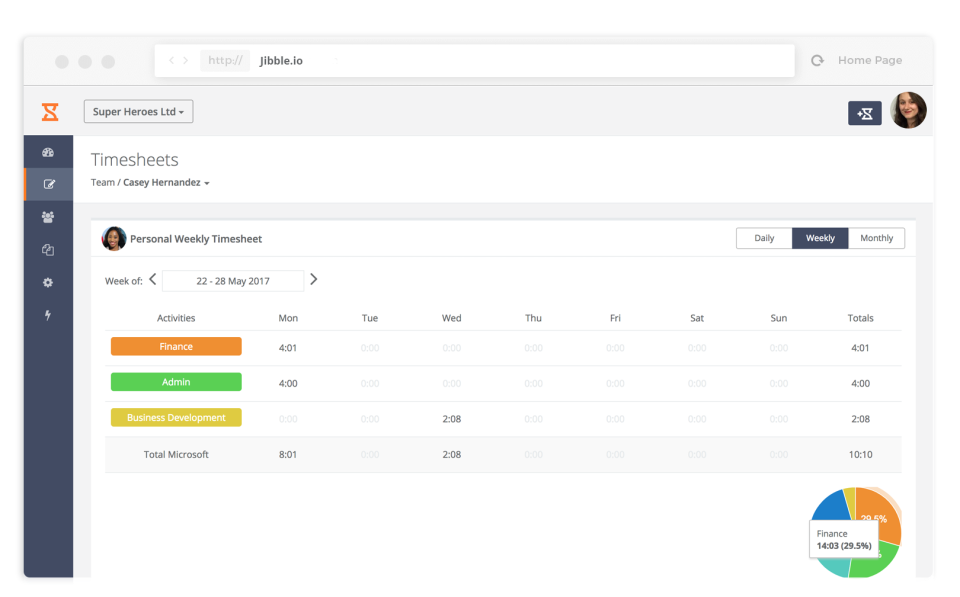Click the Fri column header
960x597 pixels.
click(x=615, y=318)
